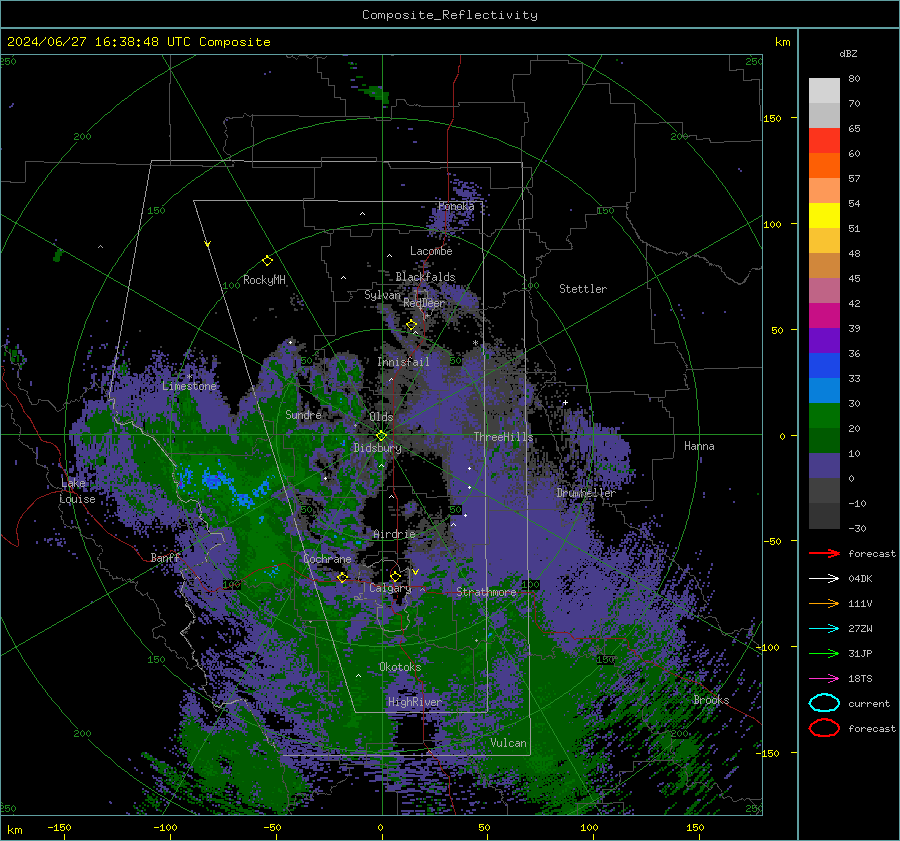Click the yellow diamond marker beside RockyMH

267,261
